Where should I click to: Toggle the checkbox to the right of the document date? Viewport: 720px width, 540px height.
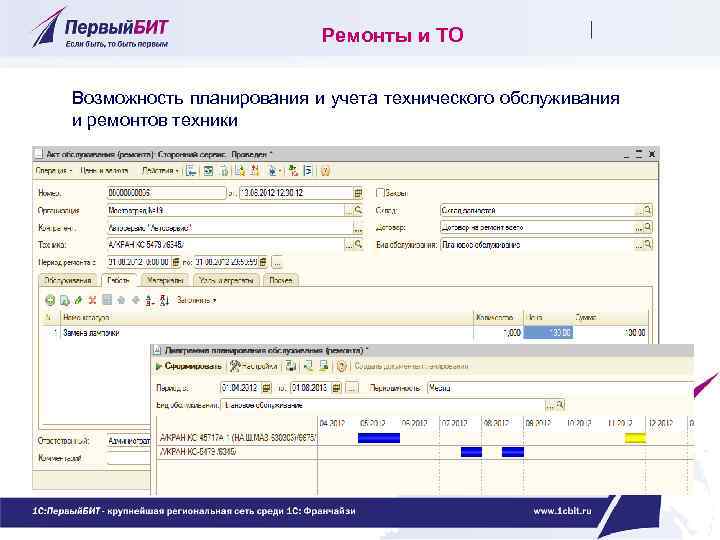pos(380,193)
